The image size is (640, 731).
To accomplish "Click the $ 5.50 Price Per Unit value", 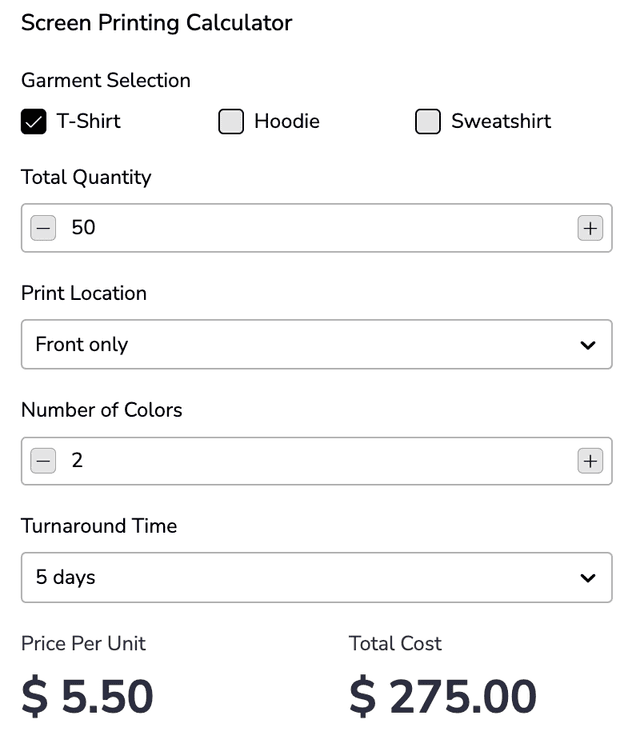I will (x=87, y=696).
